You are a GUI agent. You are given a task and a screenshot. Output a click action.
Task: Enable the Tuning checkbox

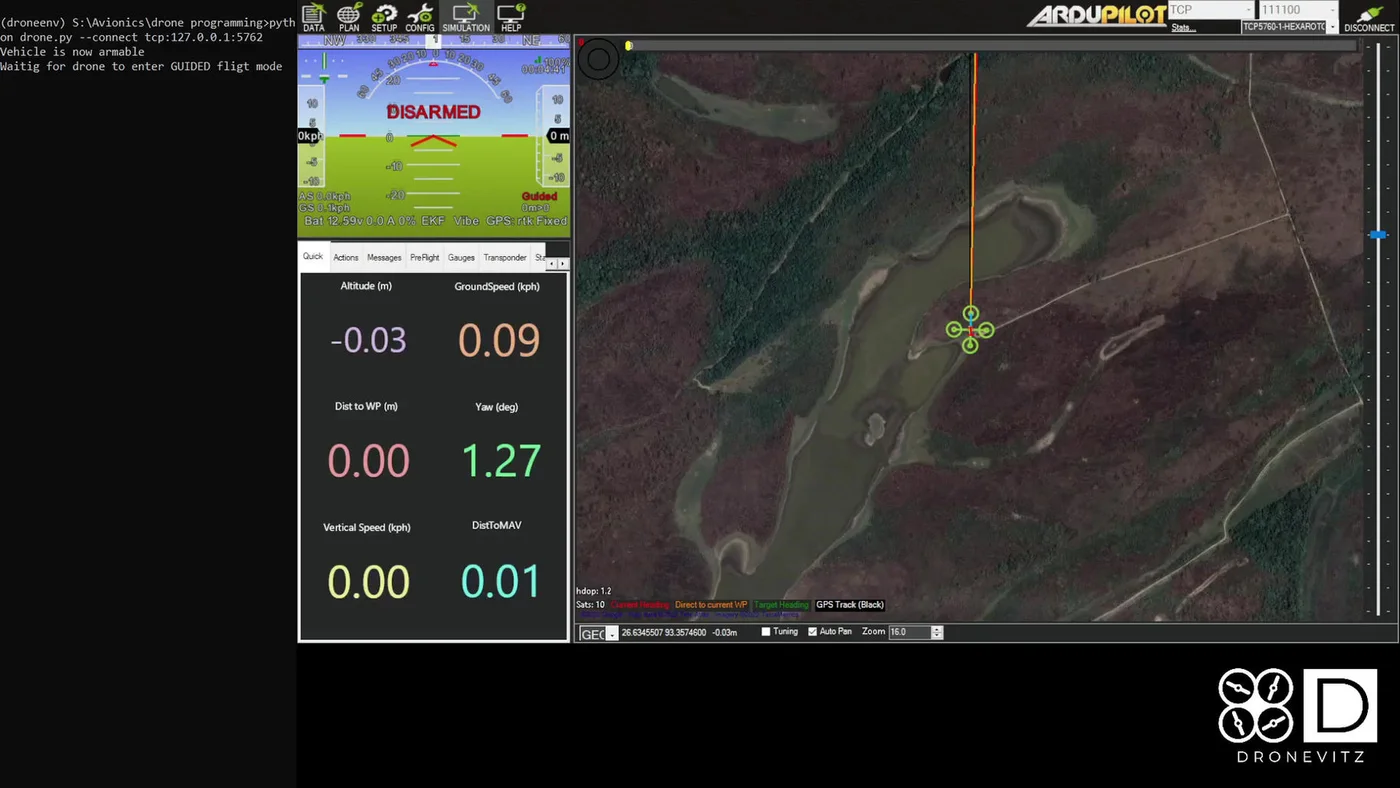pyautogui.click(x=767, y=632)
